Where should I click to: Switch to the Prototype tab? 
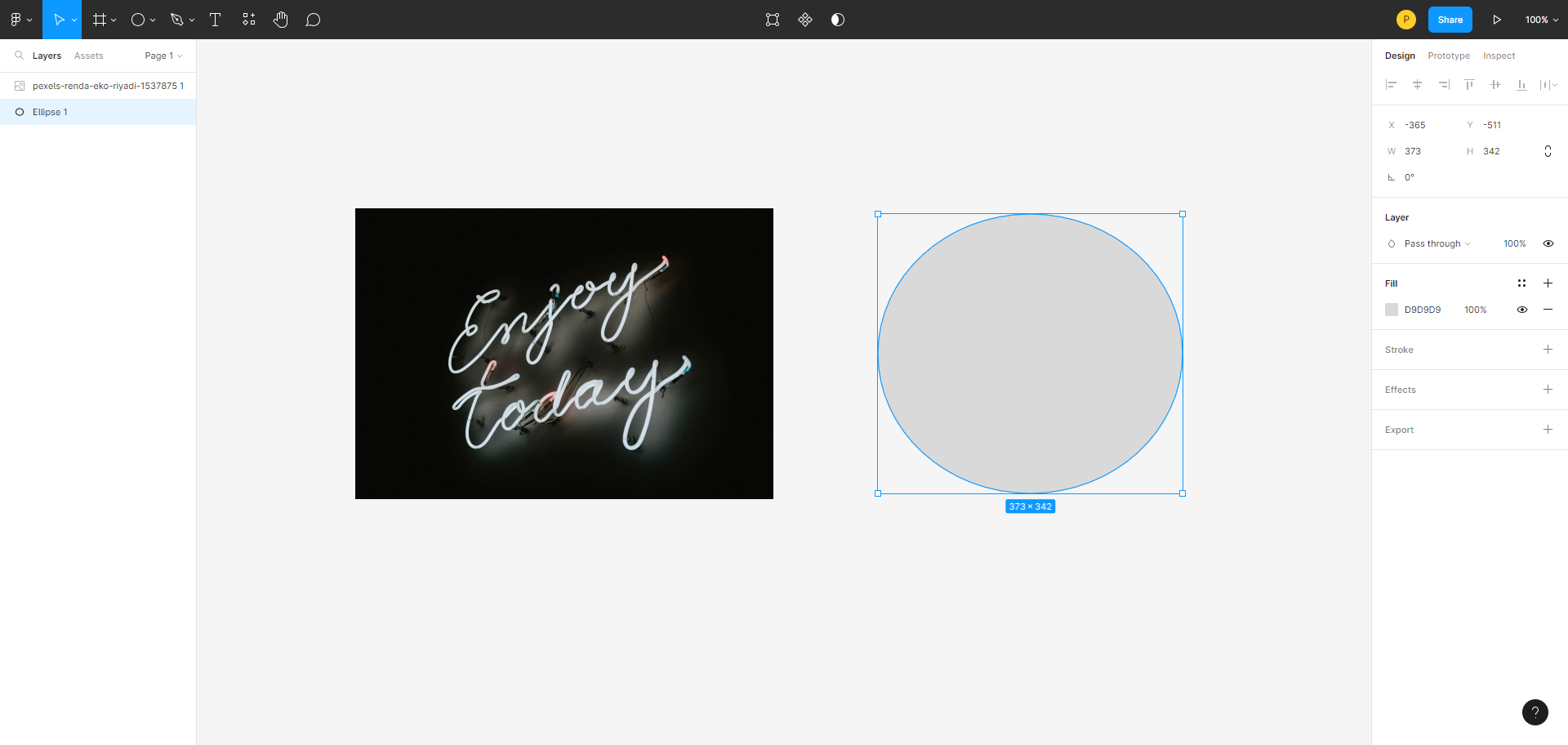pyautogui.click(x=1449, y=56)
